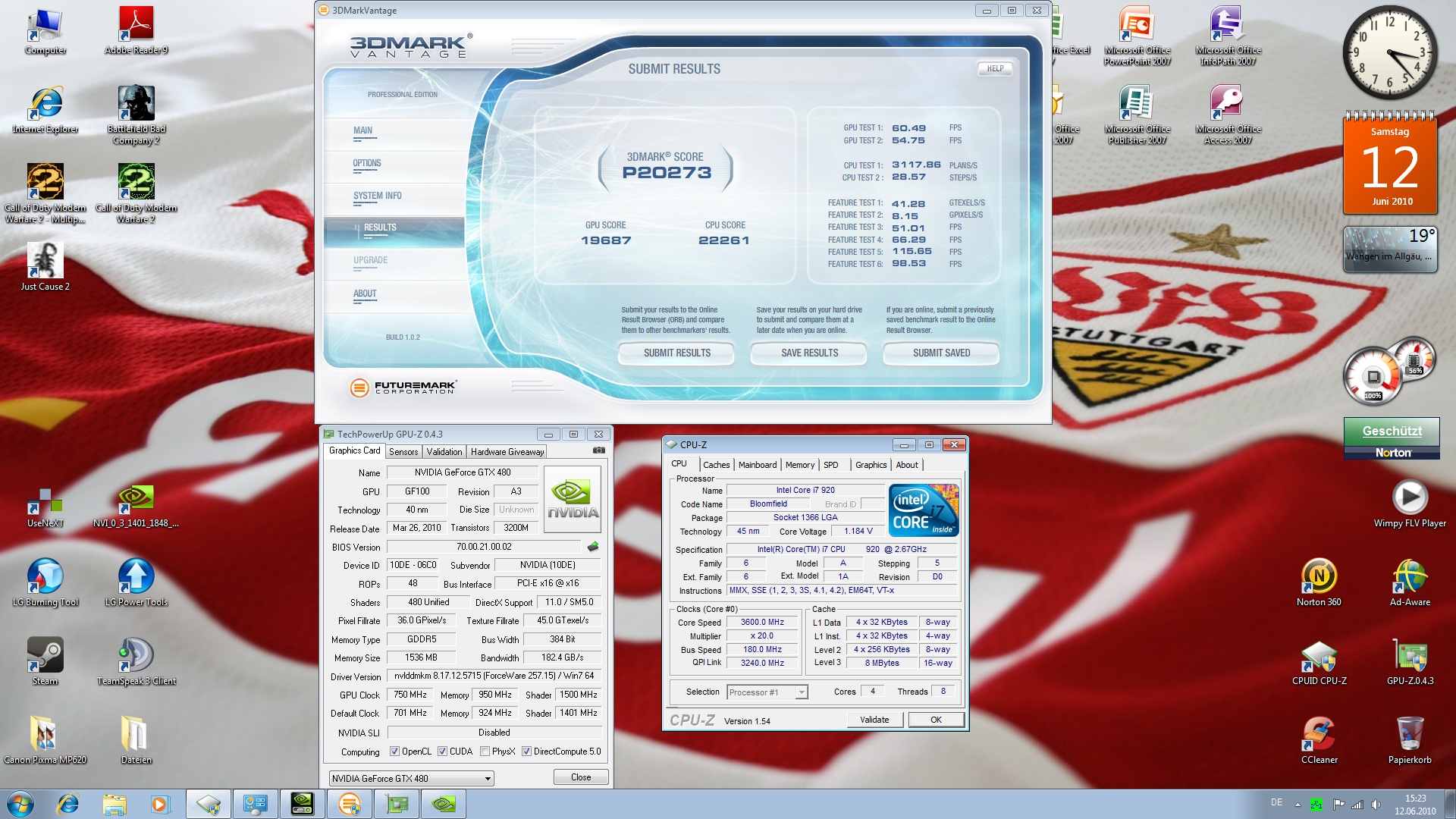
Task: Click HELP in 3DMark Vantage
Action: tap(995, 68)
